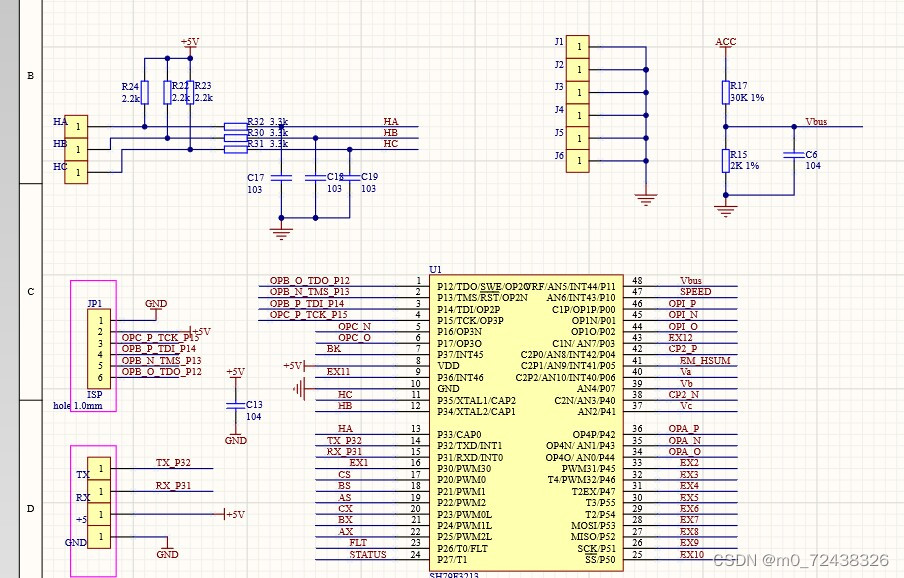
Task: Select the JP1 ISP header body
Action: (99, 349)
